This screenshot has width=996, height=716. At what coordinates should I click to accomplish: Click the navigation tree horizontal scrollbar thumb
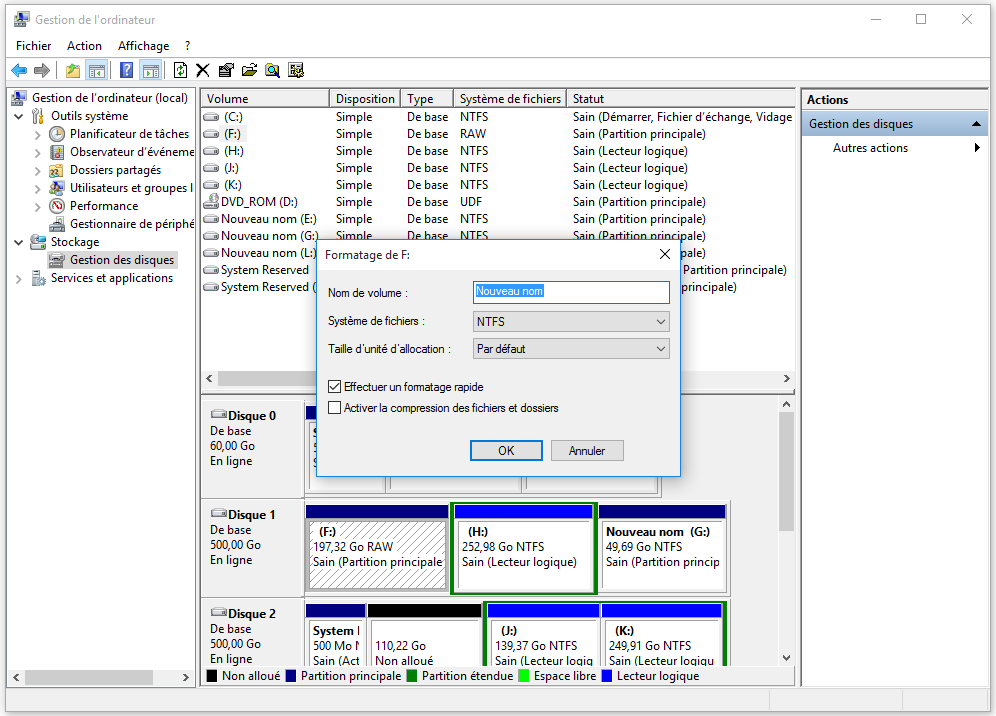pos(88,677)
